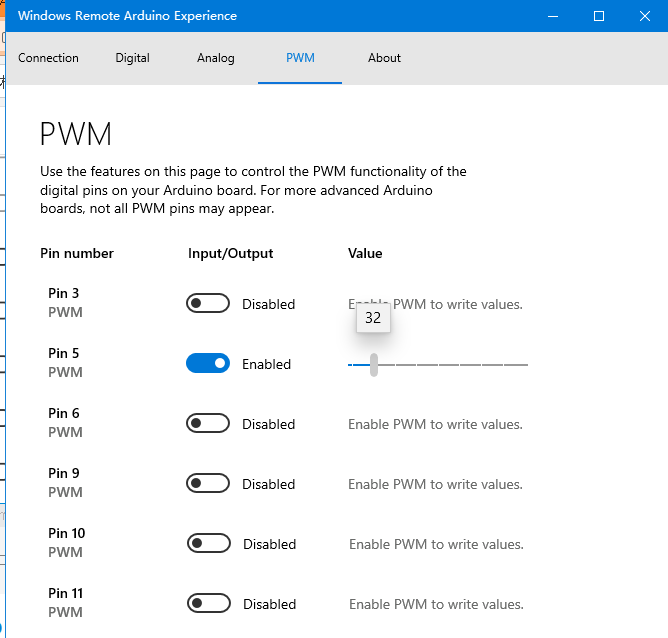This screenshot has width=668, height=638.
Task: Click the far right end of Pin 5 slider track
Action: pyautogui.click(x=525, y=365)
